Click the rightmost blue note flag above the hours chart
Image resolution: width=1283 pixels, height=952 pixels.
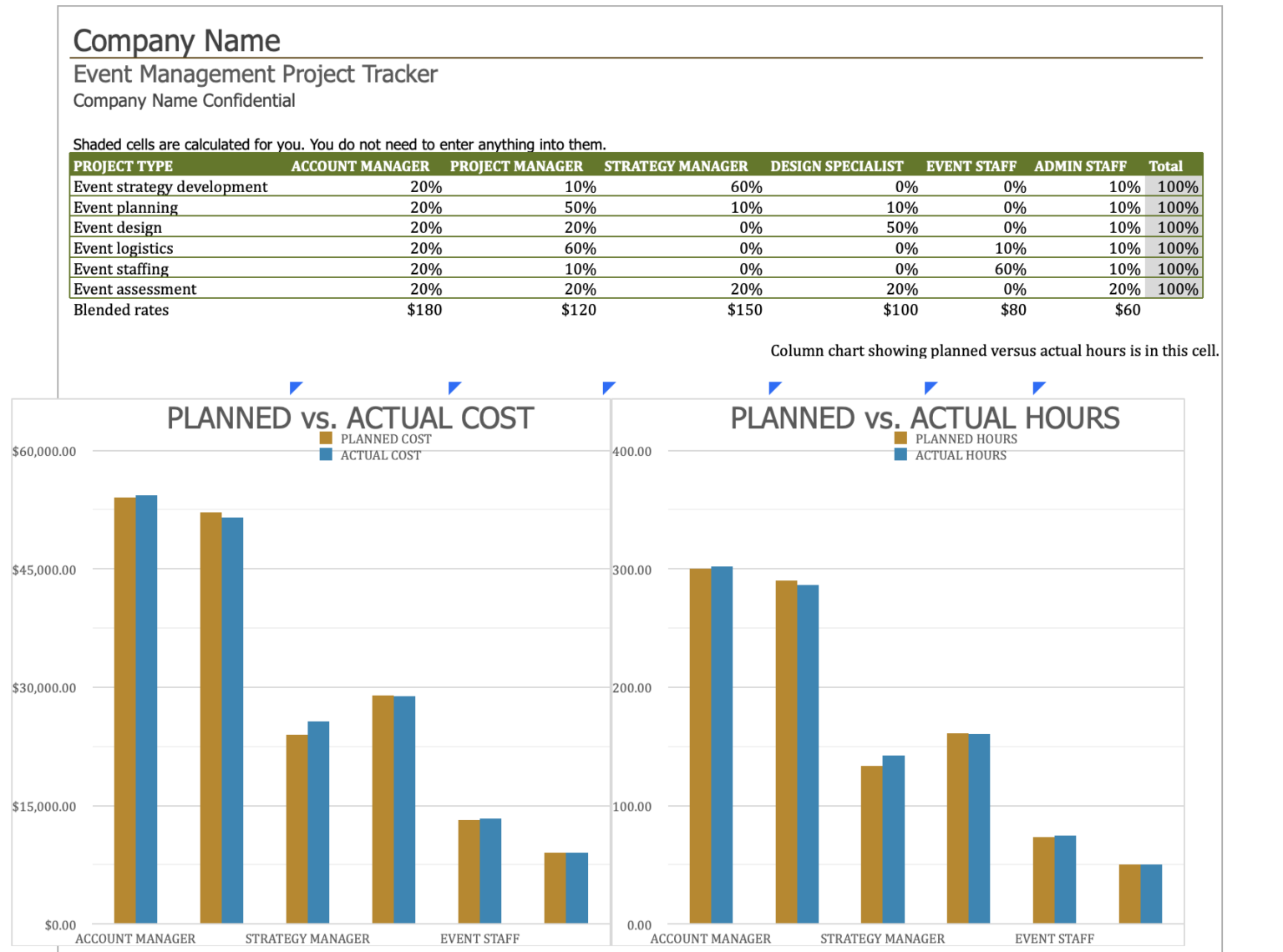pyautogui.click(x=1038, y=387)
